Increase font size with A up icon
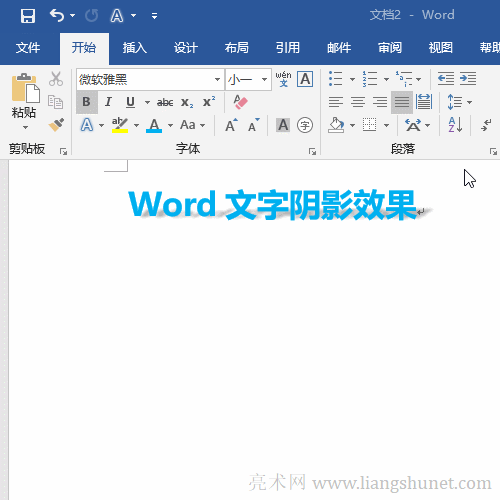Screen dimensions: 500x500 pos(231,125)
